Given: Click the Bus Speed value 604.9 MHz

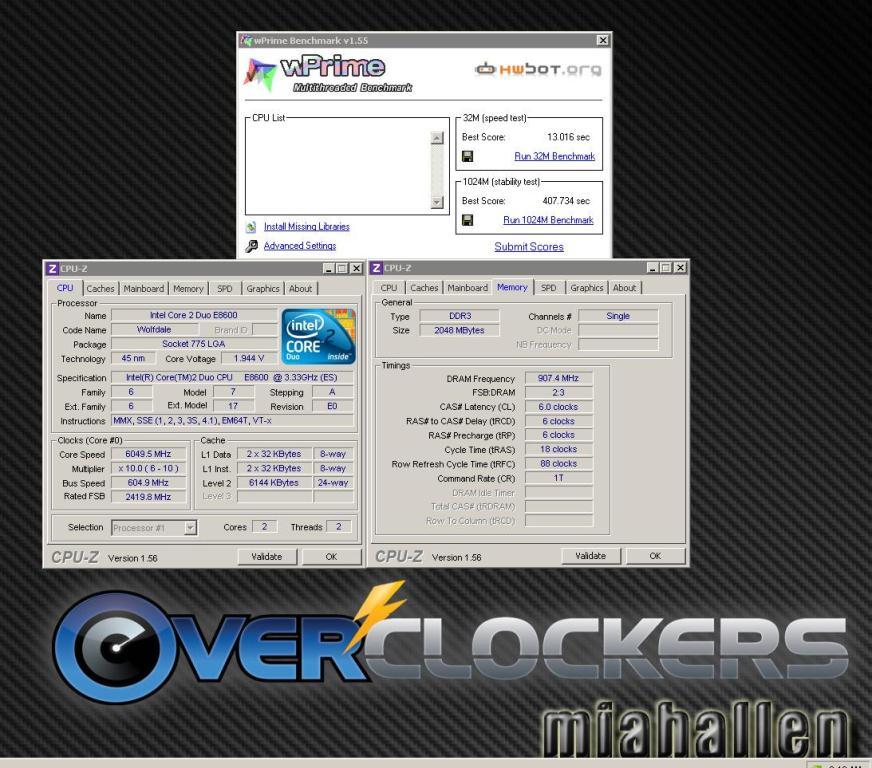Looking at the screenshot, I should pyautogui.click(x=148, y=483).
